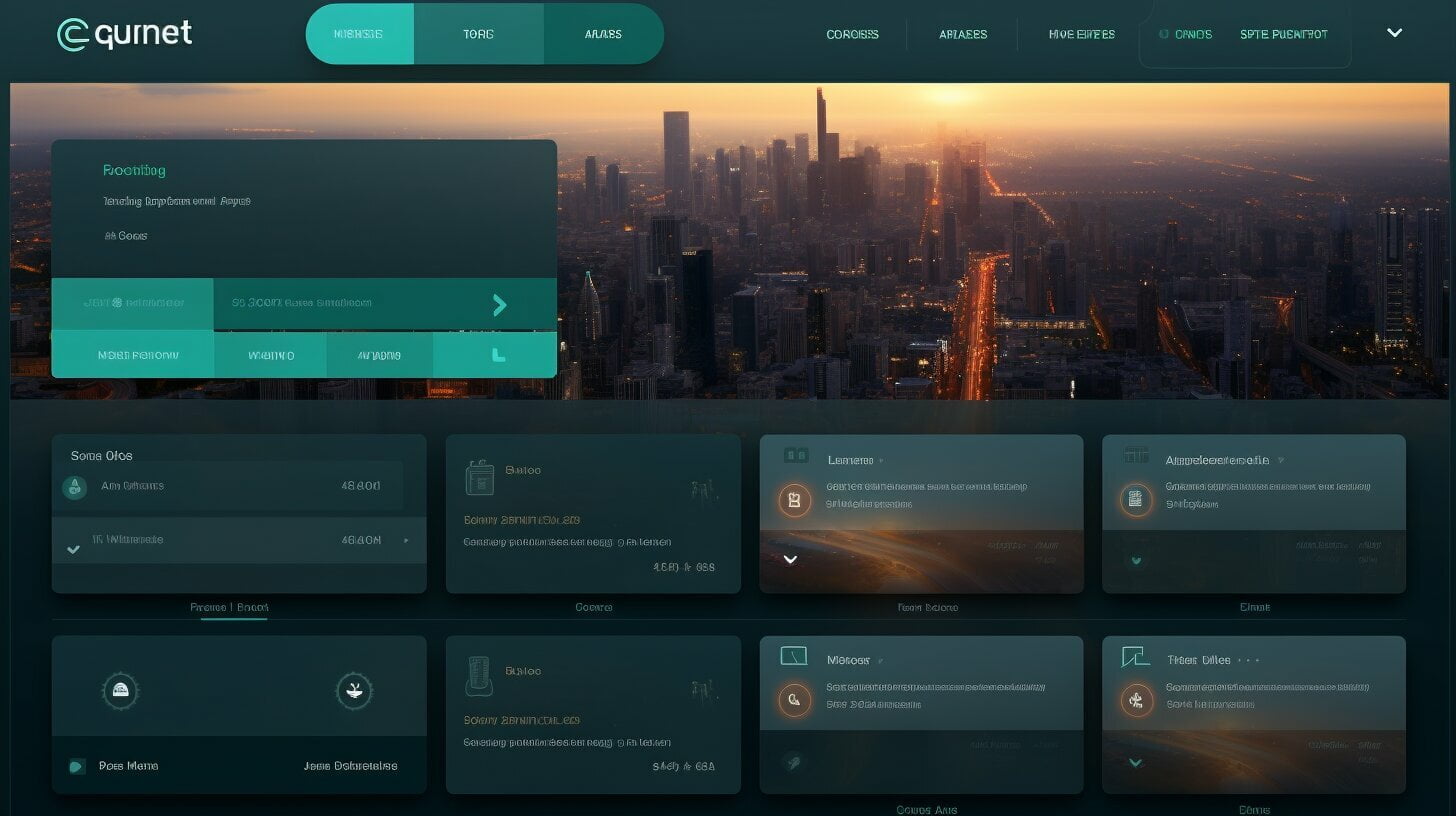Expand the dropdown chevron at header far right
Screen dimensions: 1456x816
pyautogui.click(x=1395, y=33)
